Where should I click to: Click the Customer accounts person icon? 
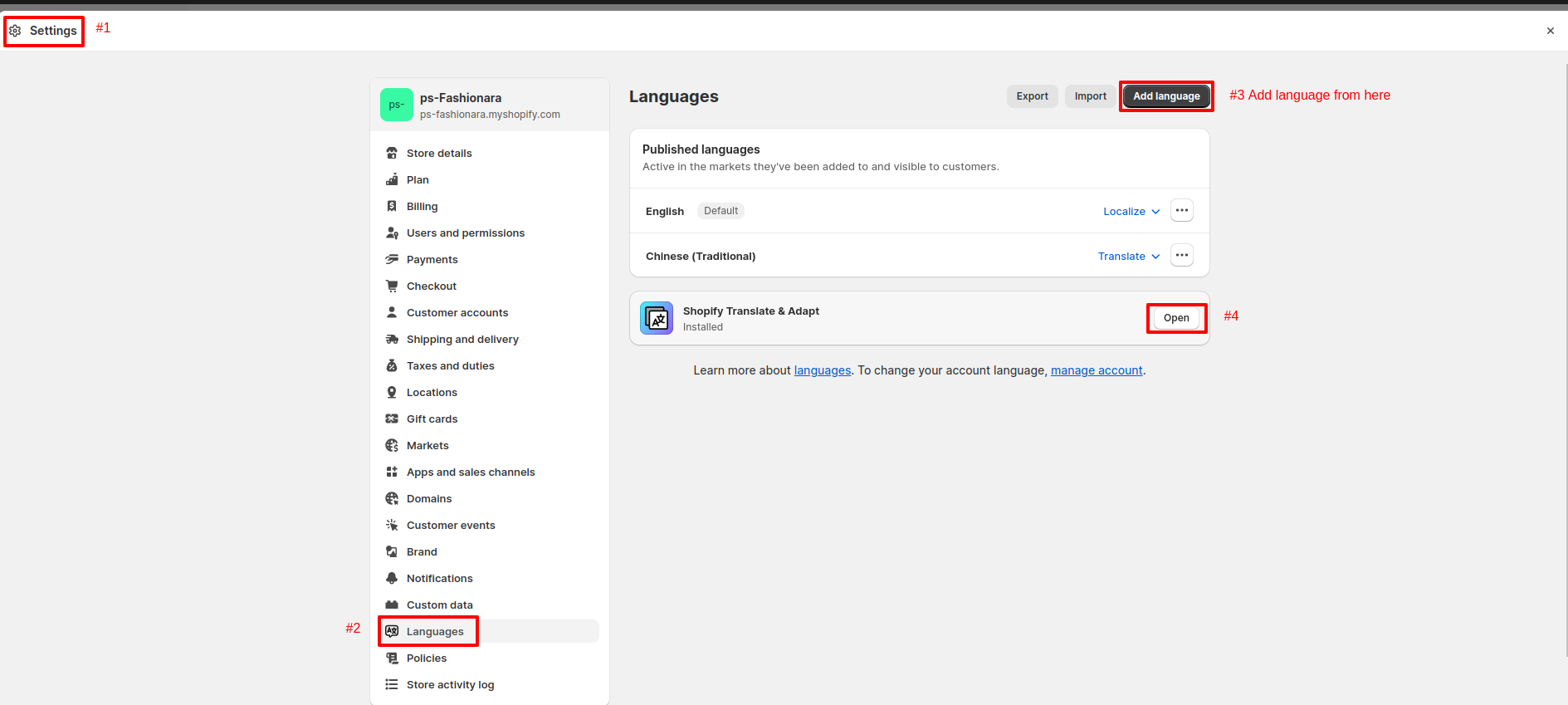(x=392, y=312)
